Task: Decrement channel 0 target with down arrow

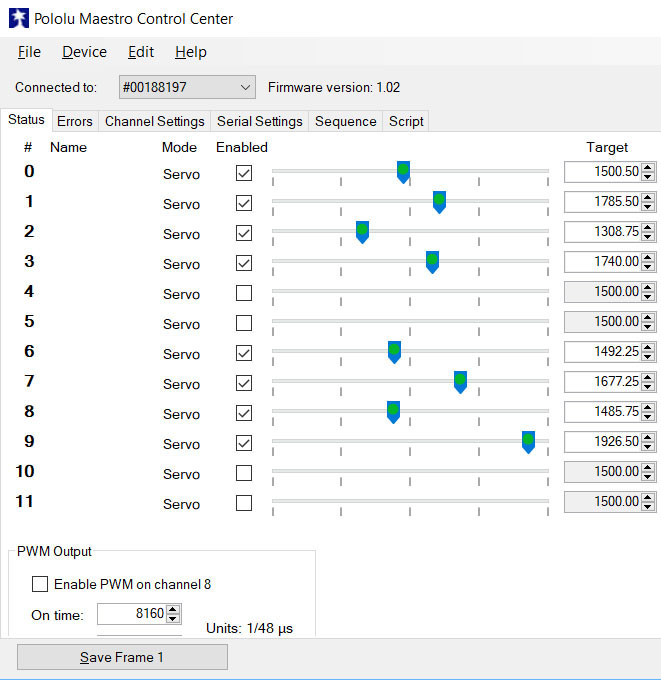Action: 648,177
